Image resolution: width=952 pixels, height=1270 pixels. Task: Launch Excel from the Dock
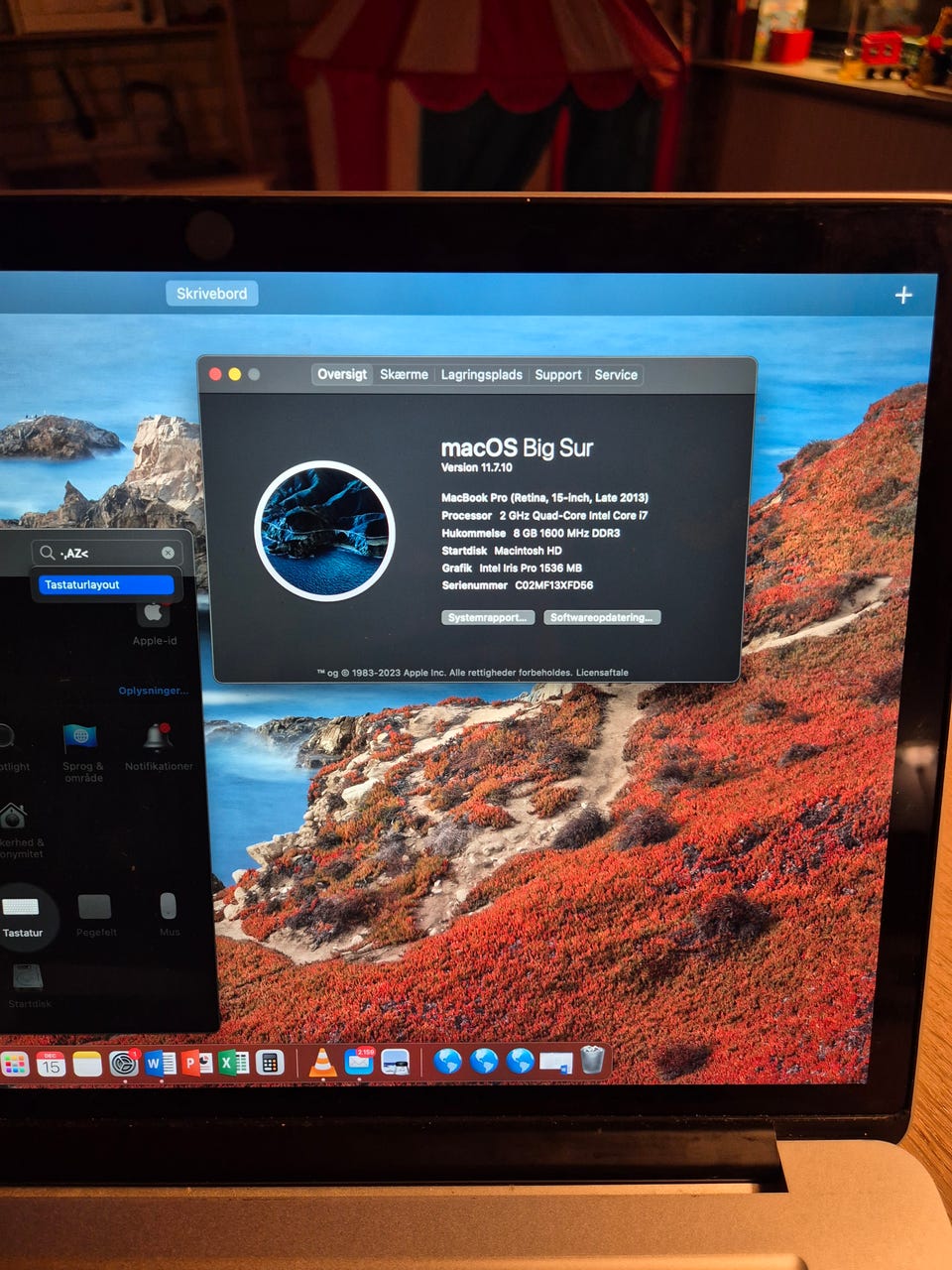pos(233,1063)
